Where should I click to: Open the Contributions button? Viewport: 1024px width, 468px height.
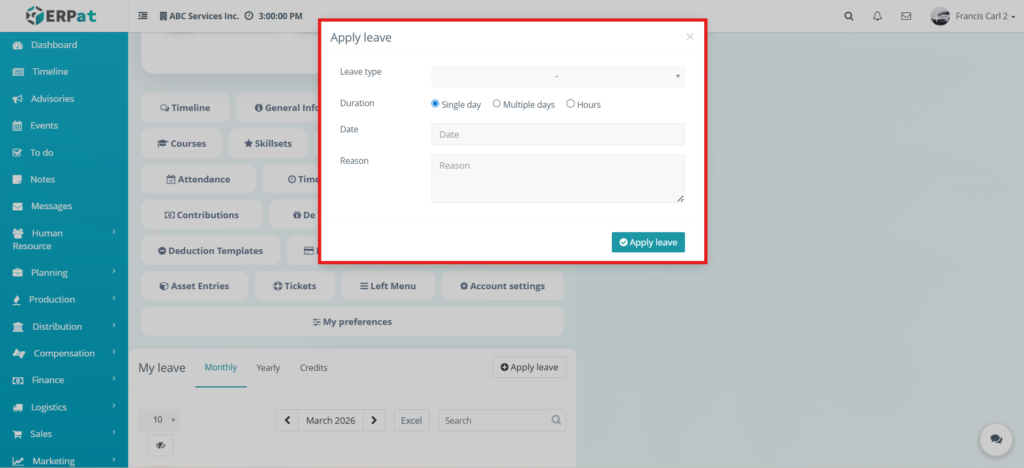pyautogui.click(x=202, y=215)
